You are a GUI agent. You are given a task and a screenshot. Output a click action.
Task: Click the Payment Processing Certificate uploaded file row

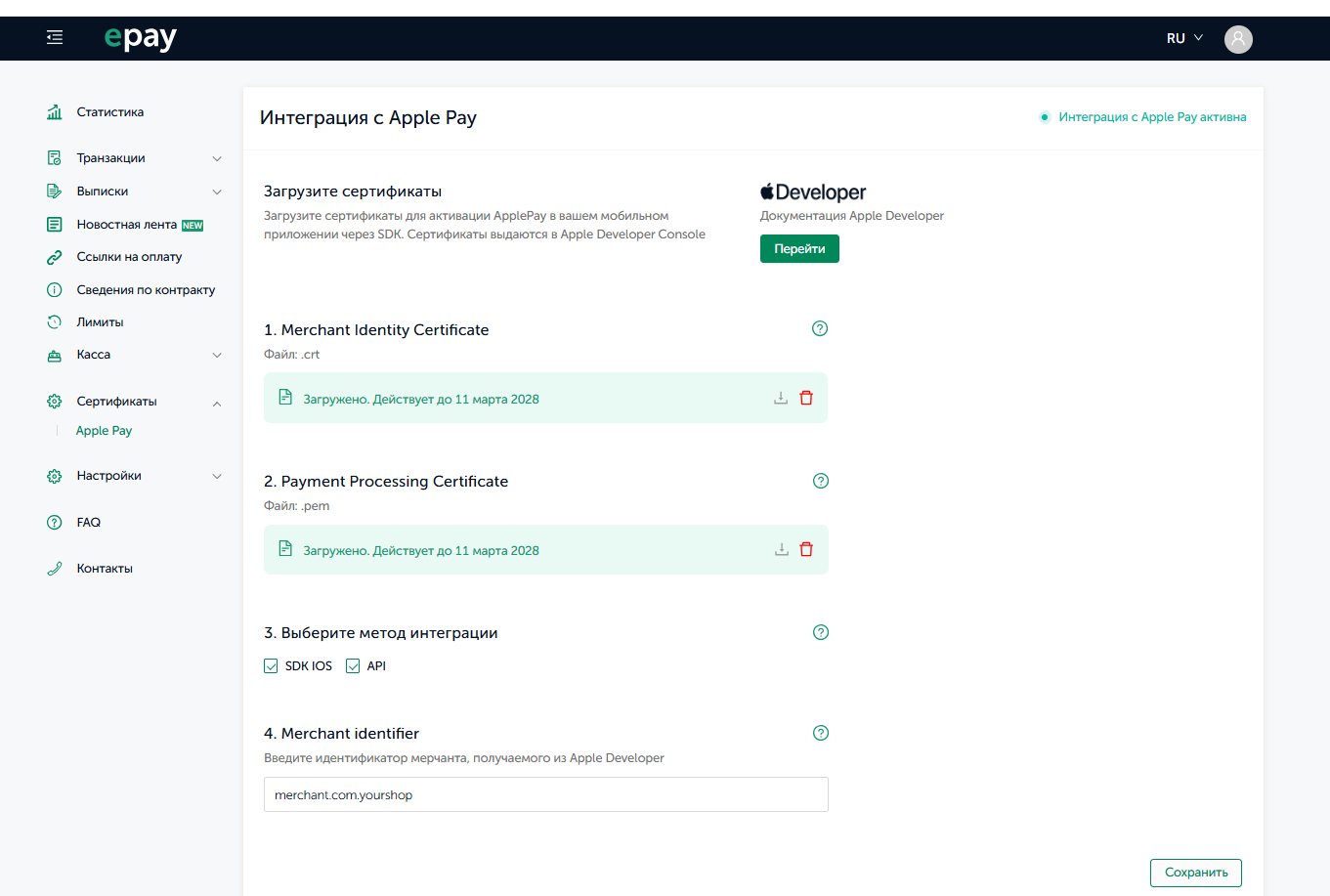pyautogui.click(x=546, y=549)
